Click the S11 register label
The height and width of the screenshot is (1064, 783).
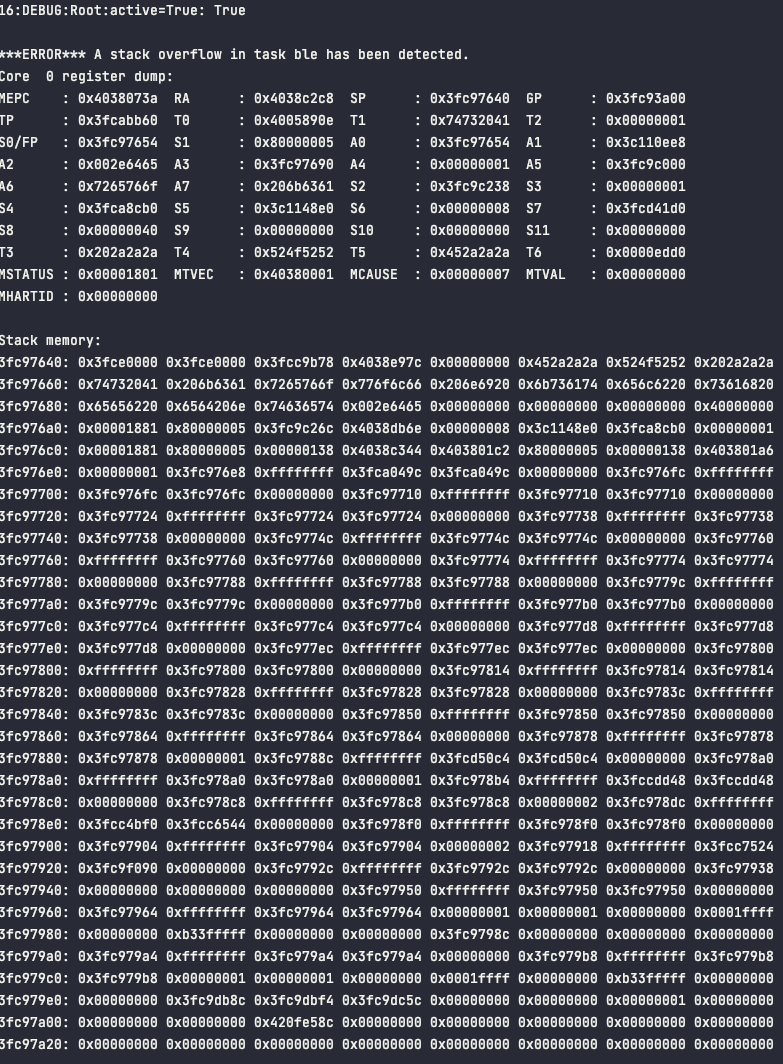[x=537, y=231]
